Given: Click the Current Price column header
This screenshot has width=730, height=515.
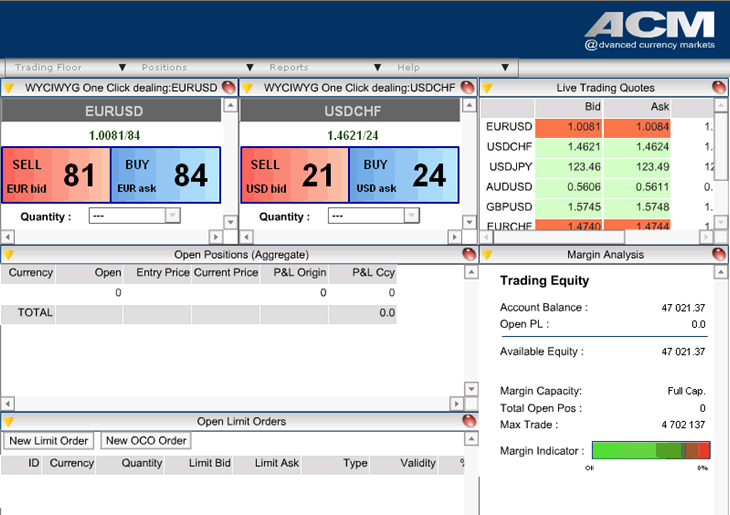Looking at the screenshot, I should 226,273.
